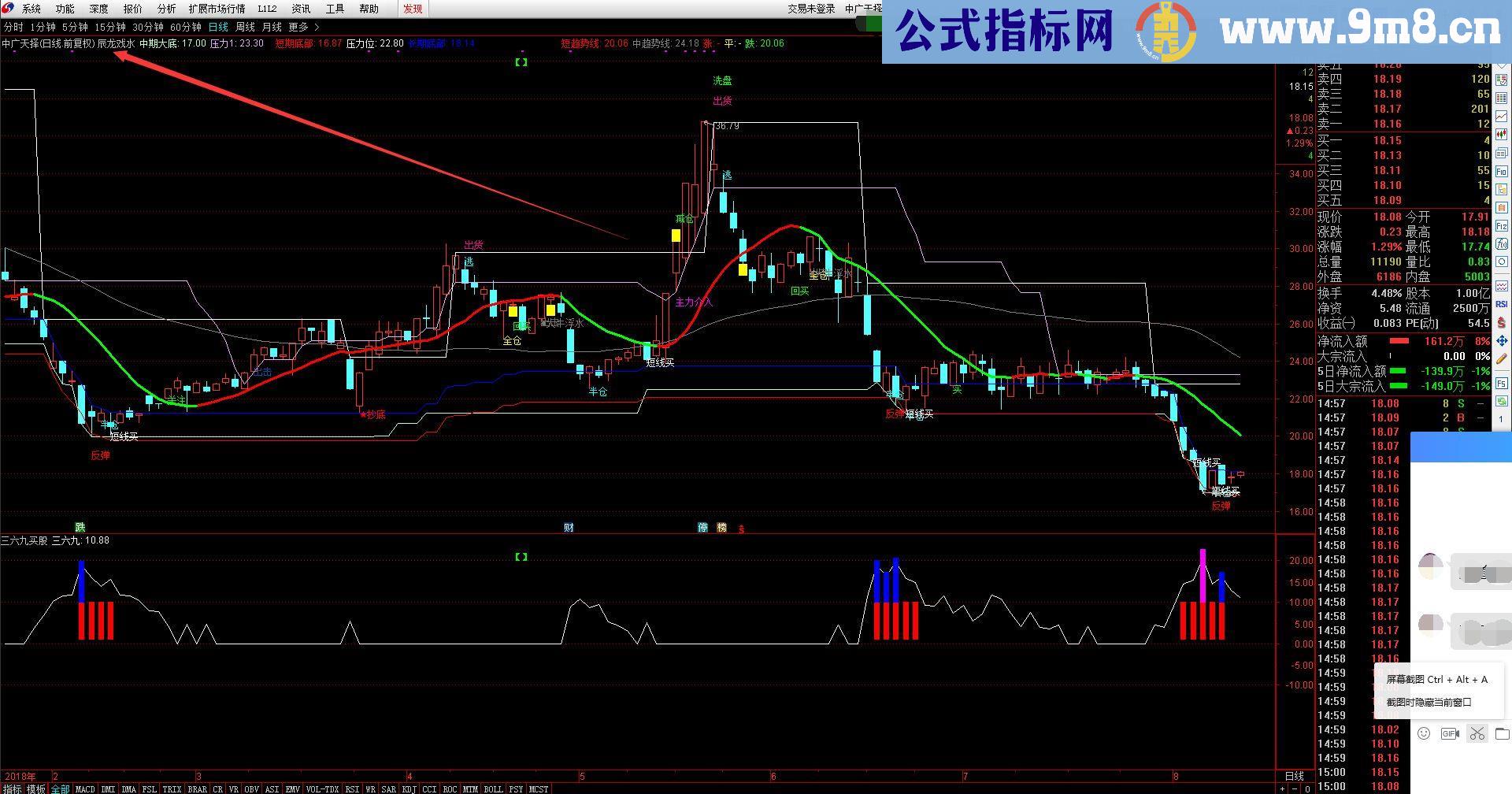Open the smiley emoji picker in chat panel
This screenshot has width=1512, height=794.
coord(1424,733)
